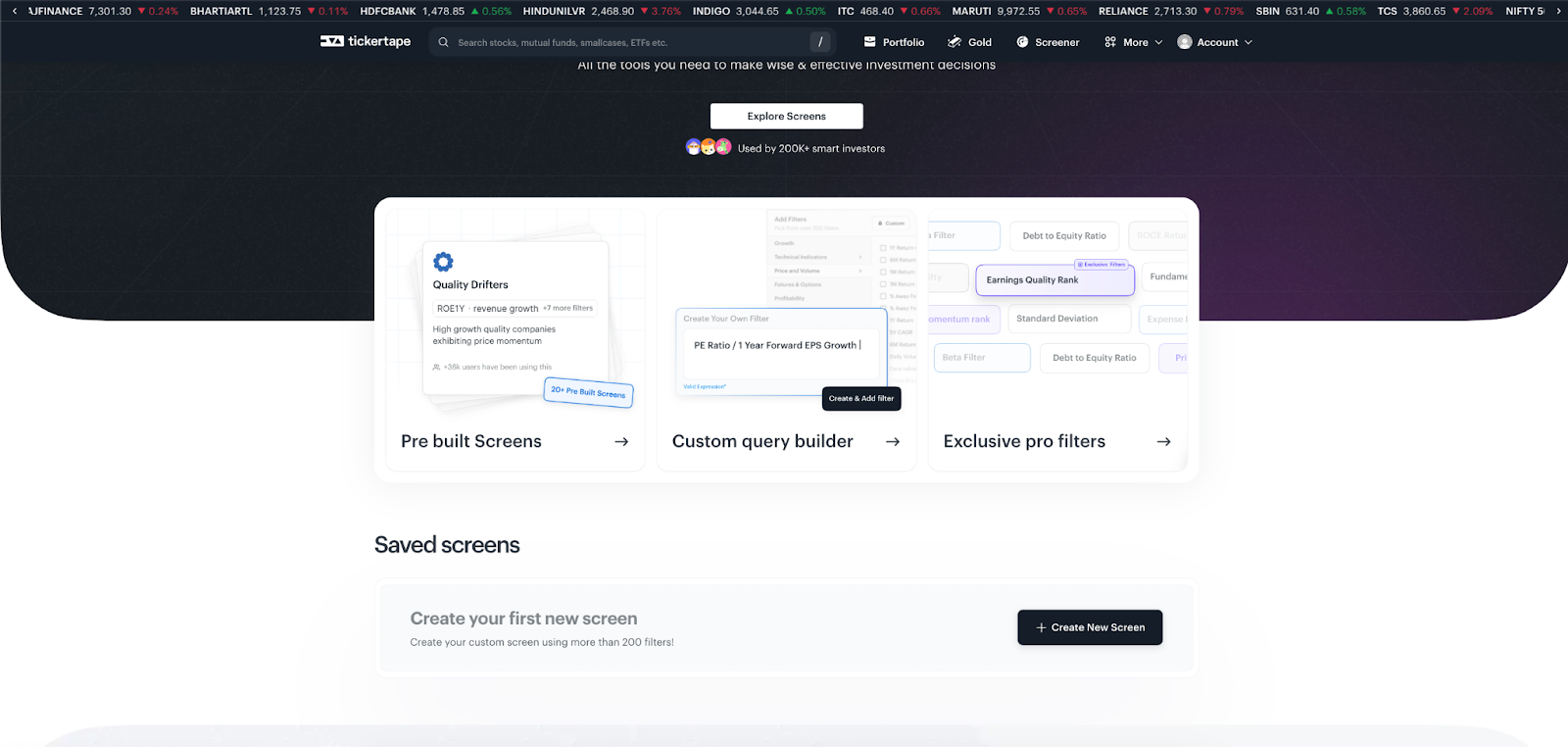
Task: Click the Create New Screen button
Action: [x=1090, y=627]
